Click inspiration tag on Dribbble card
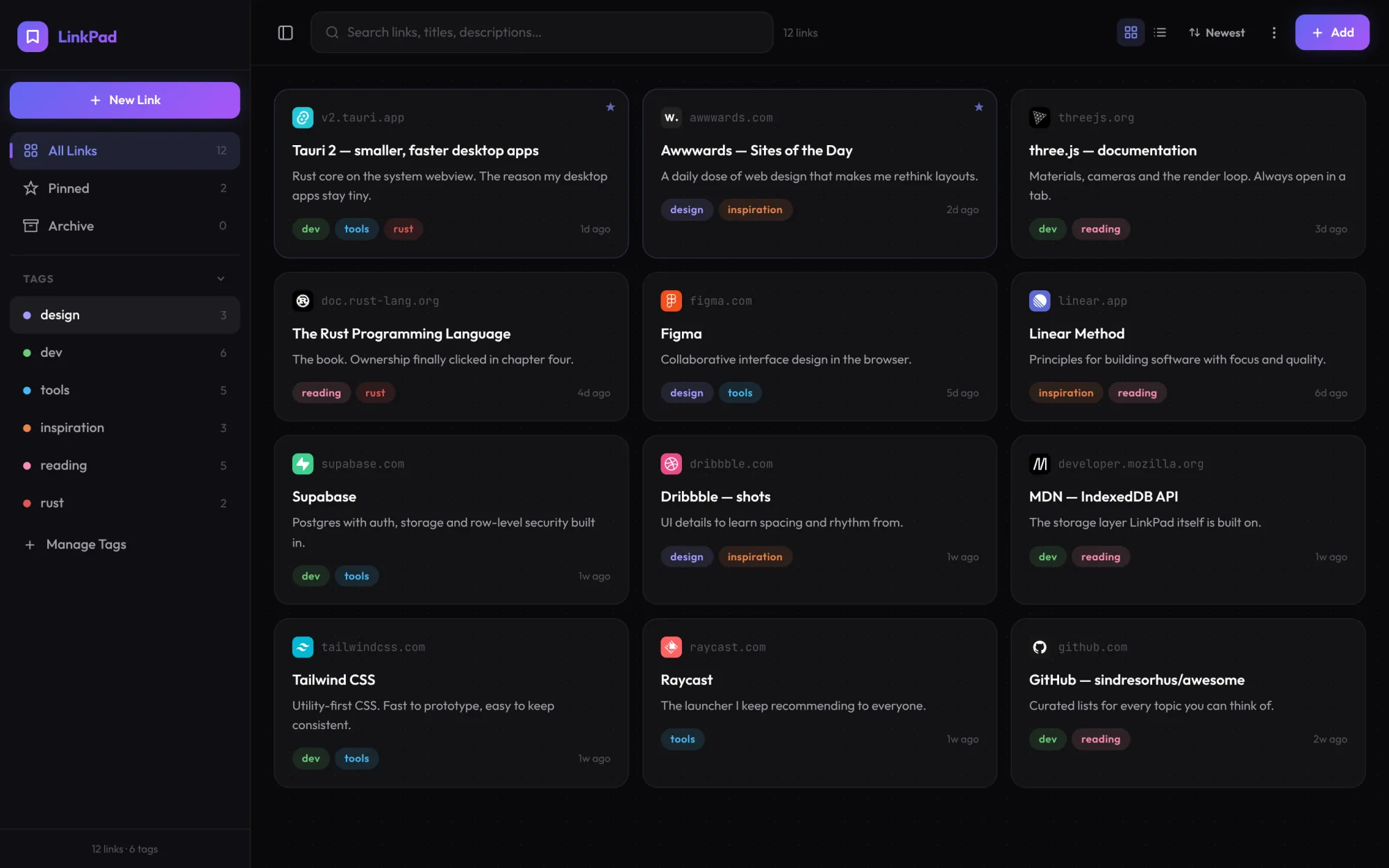Screen dimensions: 1389x868 tap(755, 557)
